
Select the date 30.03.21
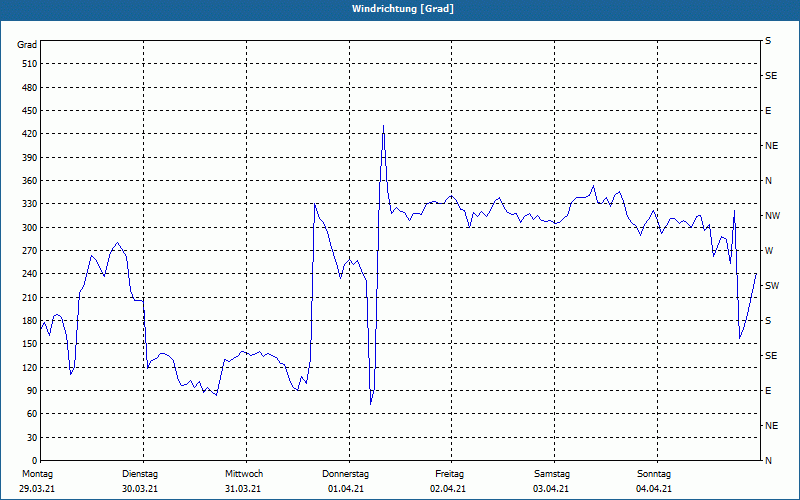[x=140, y=489]
